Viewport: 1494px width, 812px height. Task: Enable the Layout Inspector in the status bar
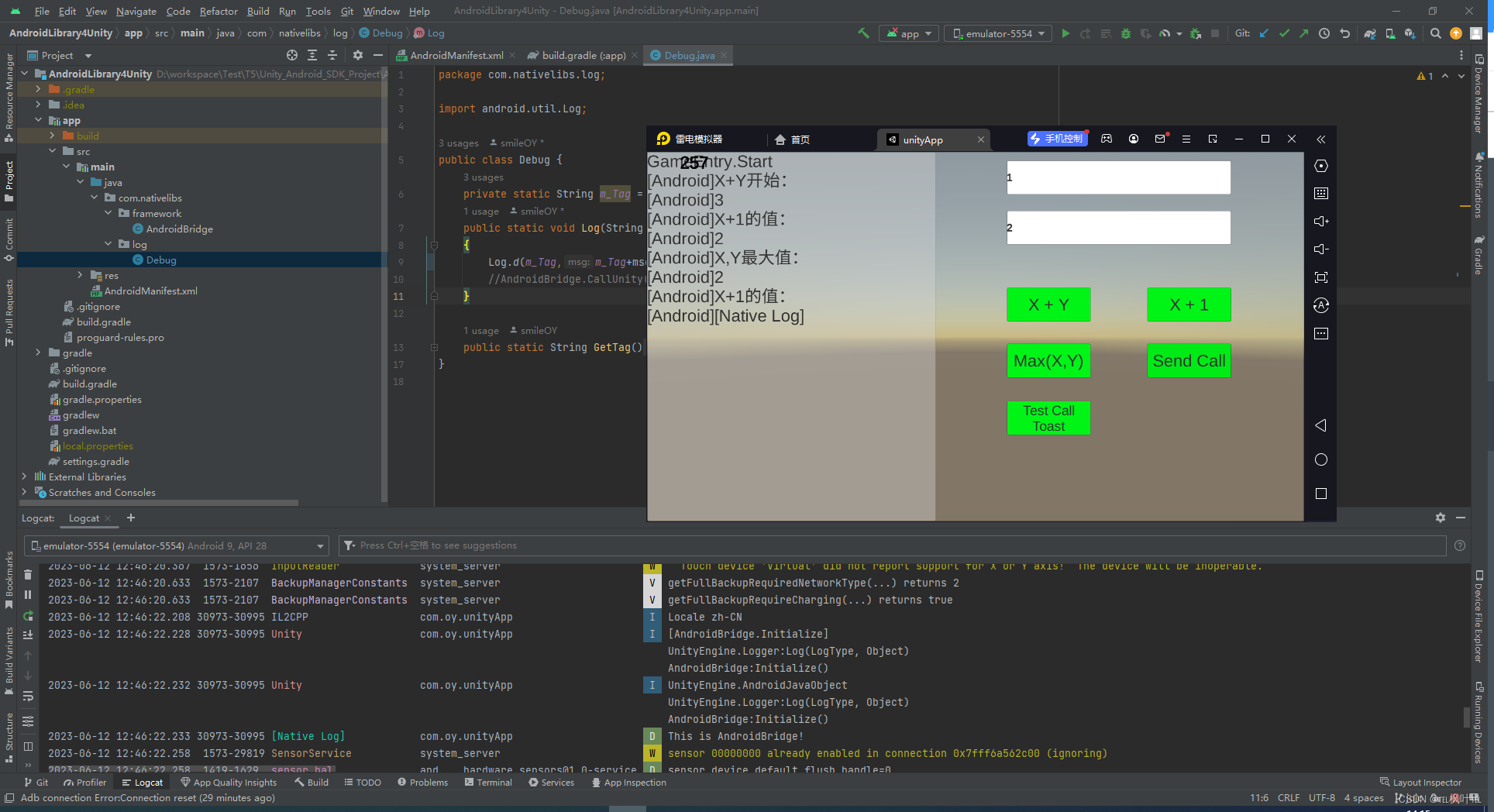[1420, 782]
